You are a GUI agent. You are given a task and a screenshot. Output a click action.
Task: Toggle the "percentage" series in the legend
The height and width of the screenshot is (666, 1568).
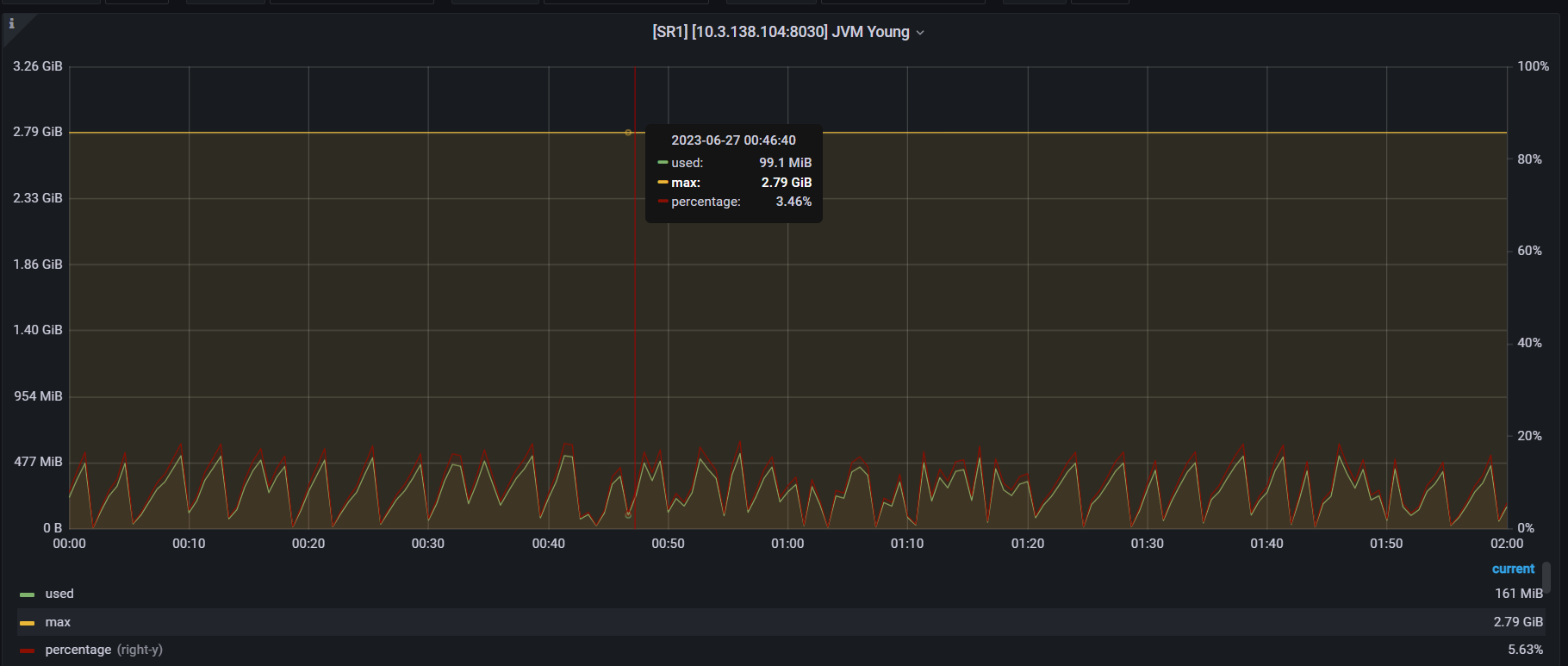click(78, 650)
